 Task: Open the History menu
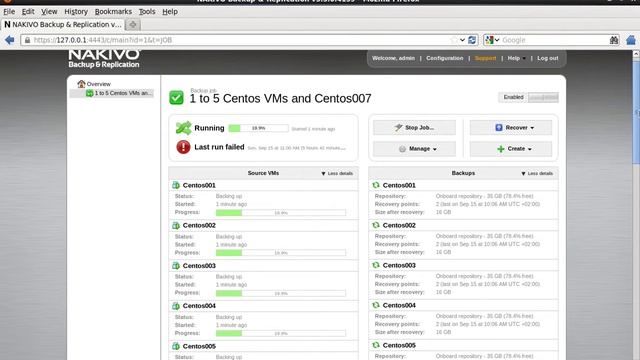tap(76, 12)
